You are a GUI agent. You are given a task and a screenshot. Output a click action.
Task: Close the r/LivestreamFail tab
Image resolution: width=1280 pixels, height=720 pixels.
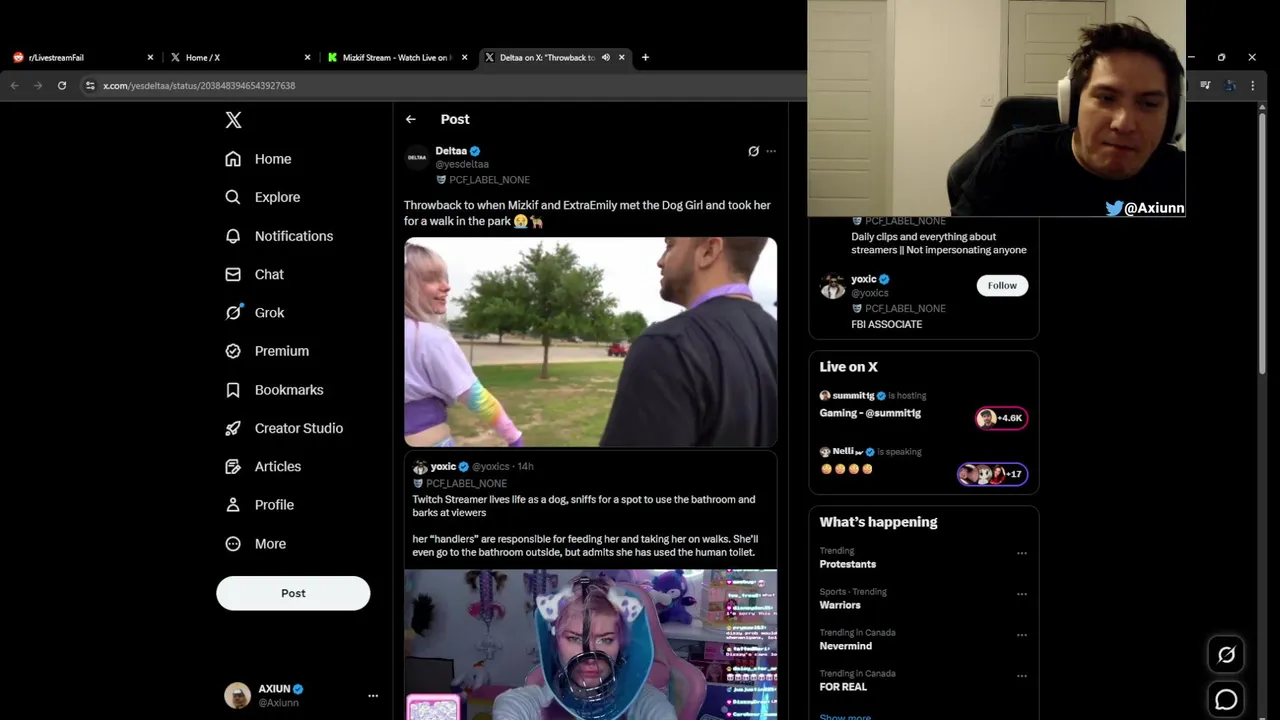coord(151,58)
